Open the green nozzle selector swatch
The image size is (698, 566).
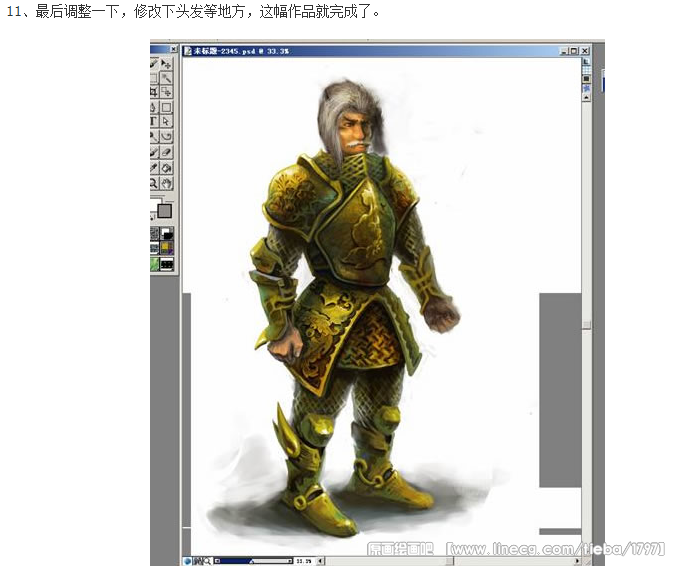(154, 264)
